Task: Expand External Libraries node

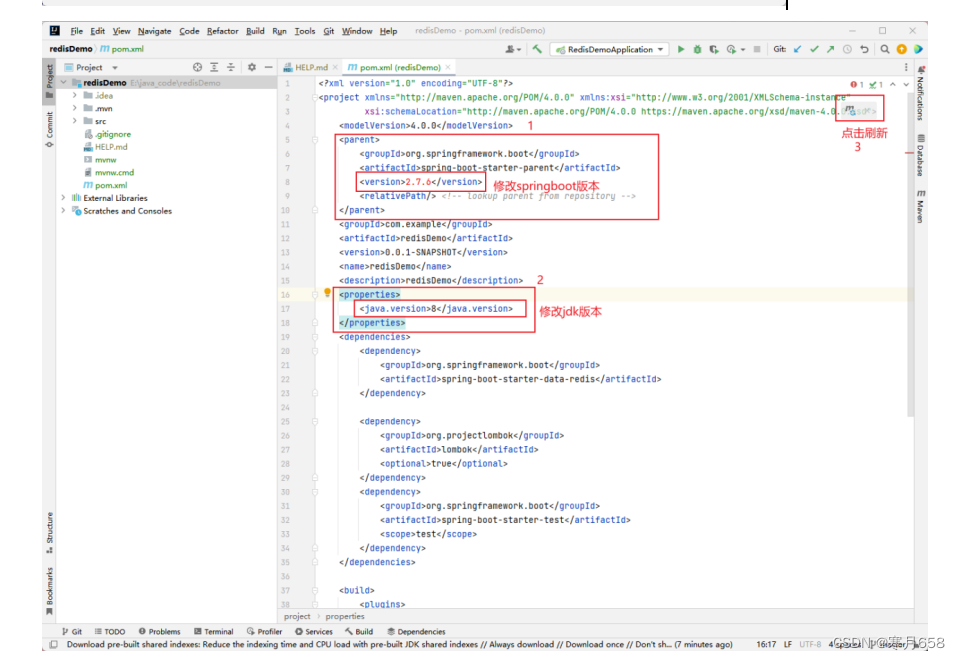Action: 64,198
